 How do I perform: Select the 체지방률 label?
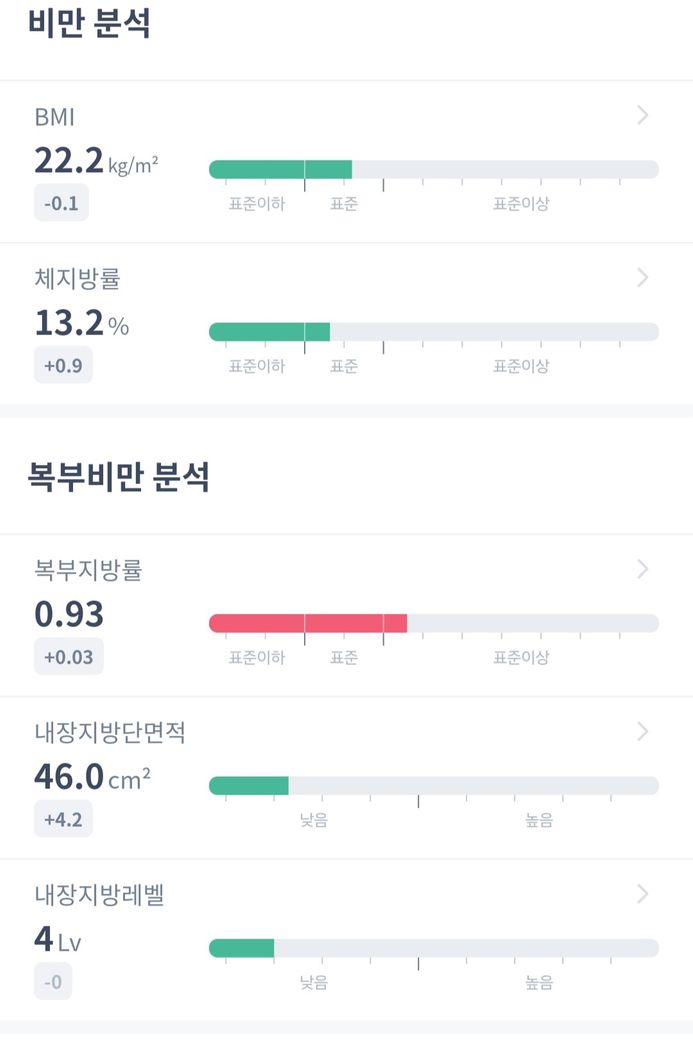[77, 279]
